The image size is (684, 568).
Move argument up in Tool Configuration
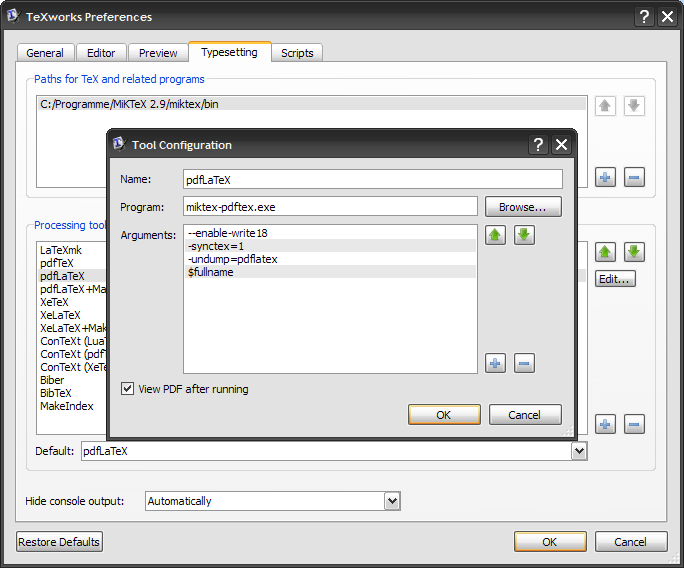(x=495, y=235)
